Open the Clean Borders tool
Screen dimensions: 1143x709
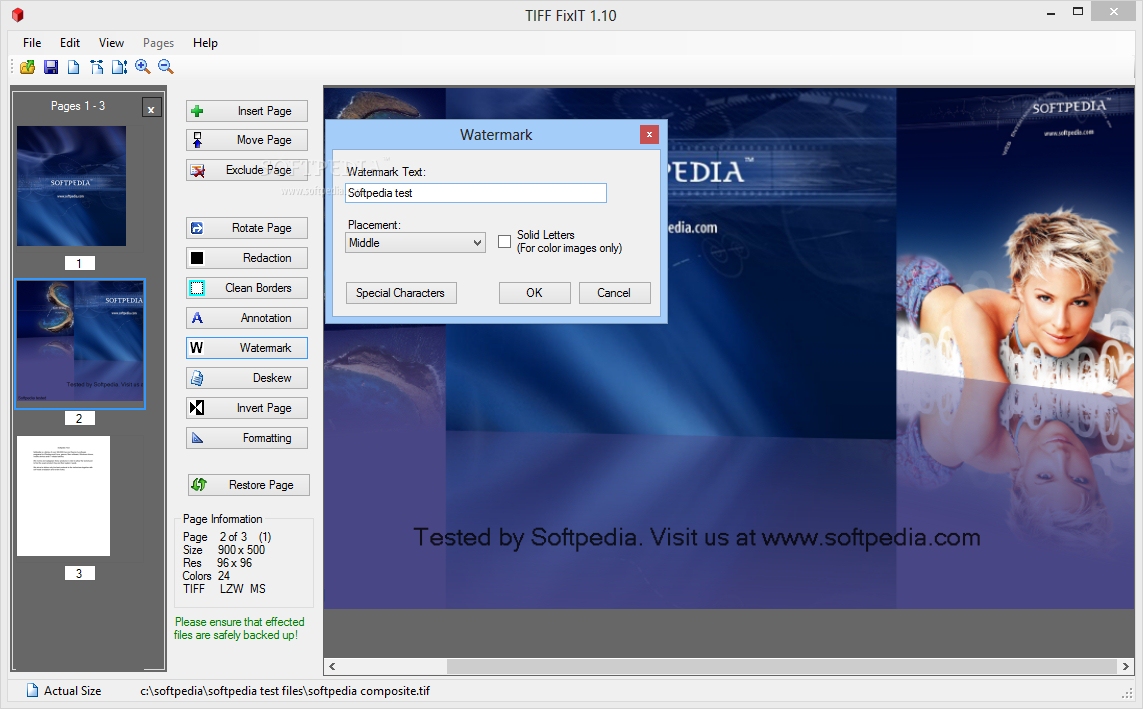click(247, 288)
